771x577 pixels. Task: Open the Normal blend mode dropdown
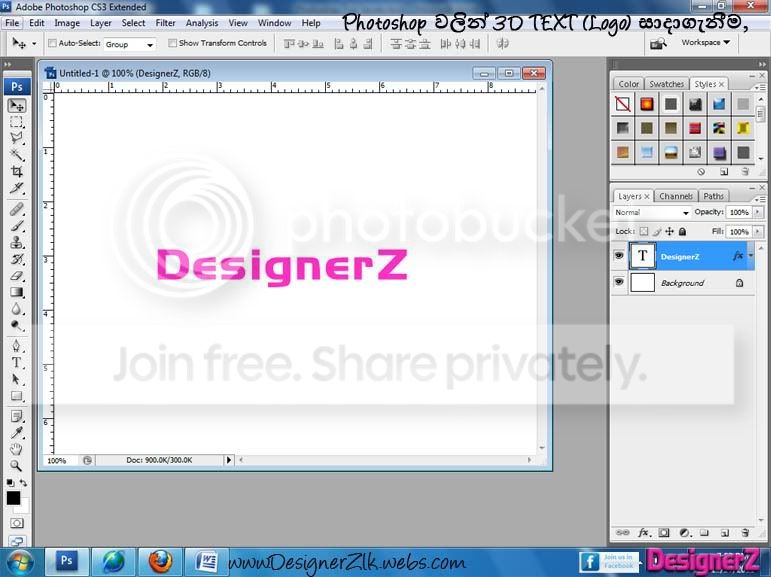pos(652,213)
